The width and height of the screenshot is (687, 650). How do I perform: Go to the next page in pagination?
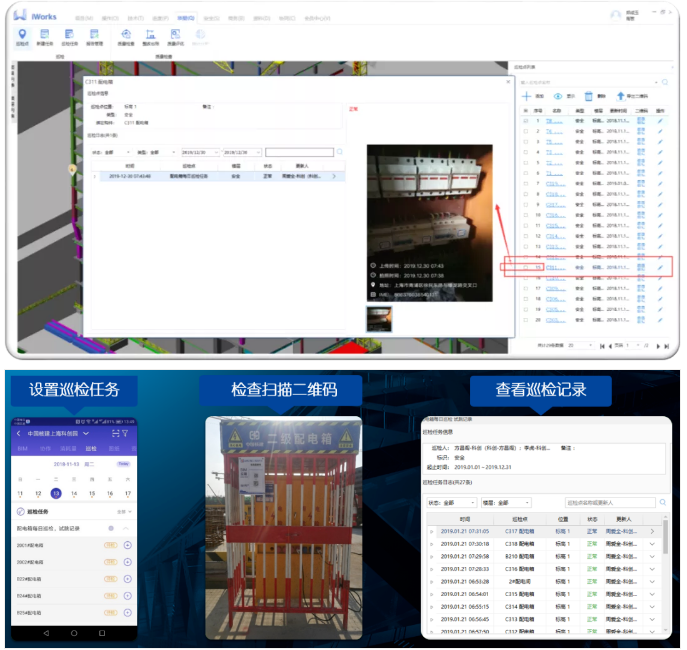pyautogui.click(x=658, y=346)
